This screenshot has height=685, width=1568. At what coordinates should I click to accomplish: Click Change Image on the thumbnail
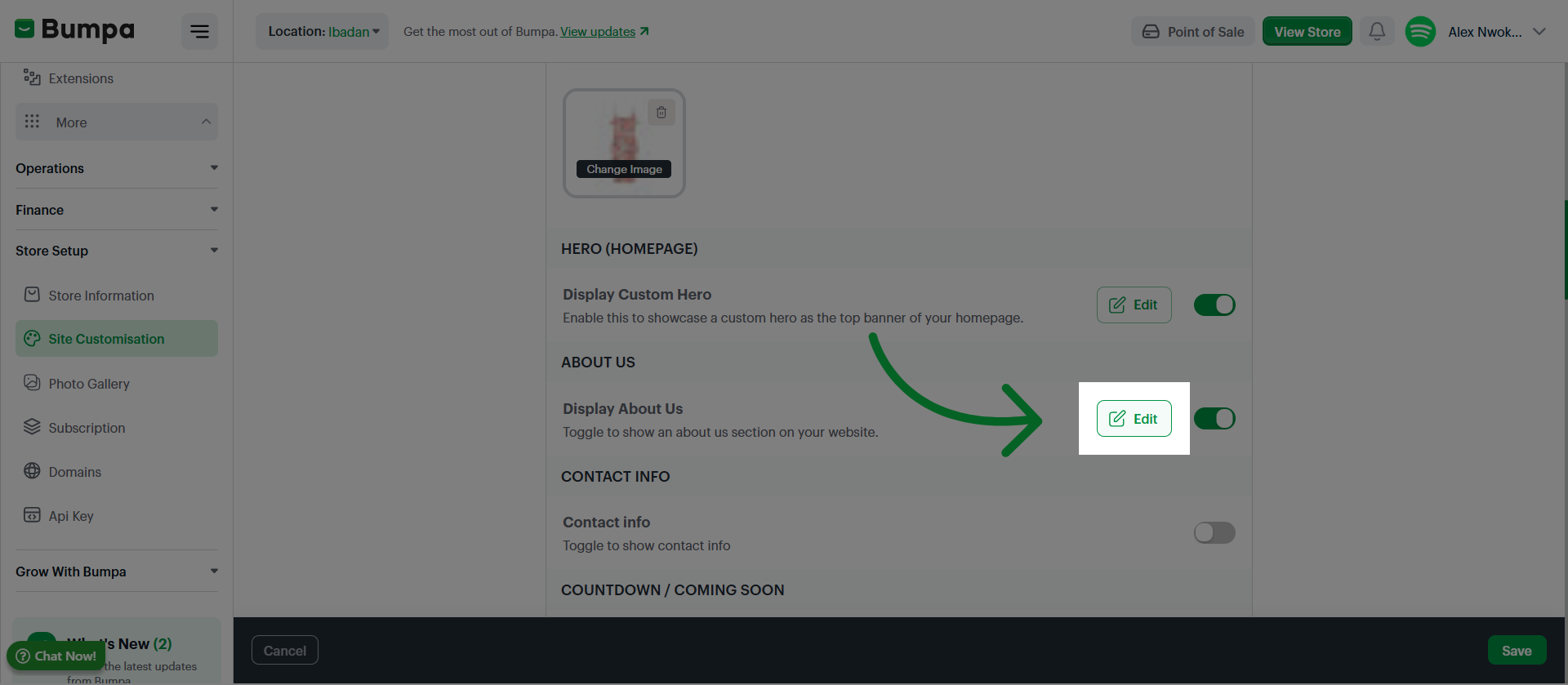tap(624, 169)
